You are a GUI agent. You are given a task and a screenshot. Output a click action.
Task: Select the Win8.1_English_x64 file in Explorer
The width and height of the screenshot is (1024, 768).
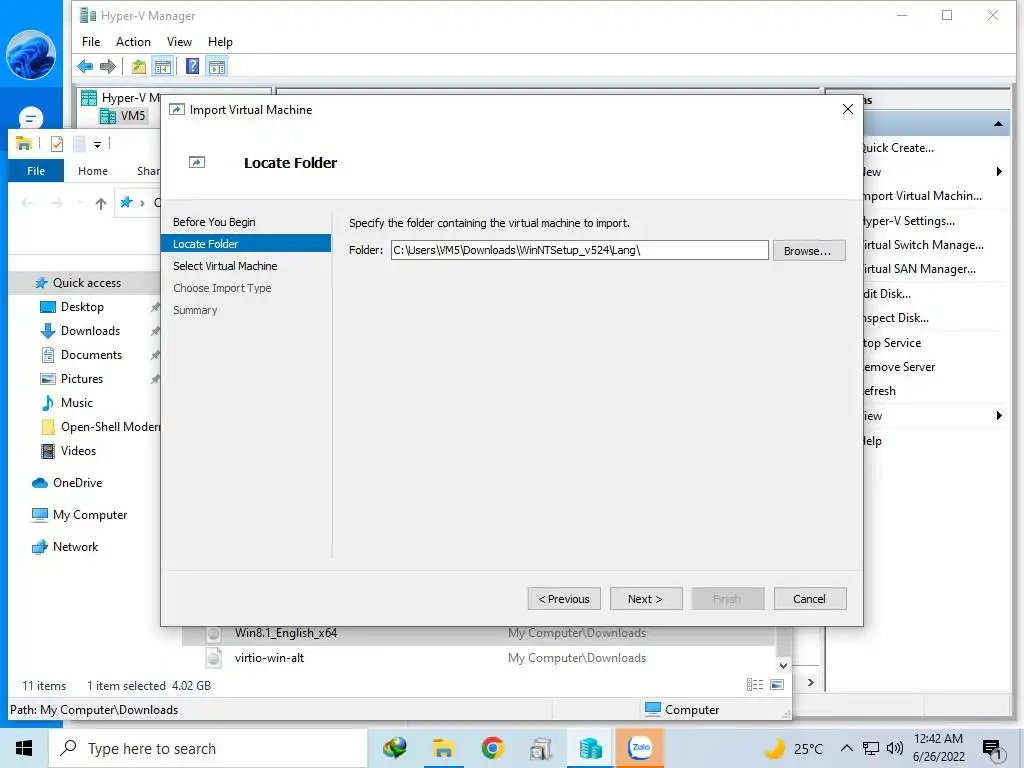286,633
